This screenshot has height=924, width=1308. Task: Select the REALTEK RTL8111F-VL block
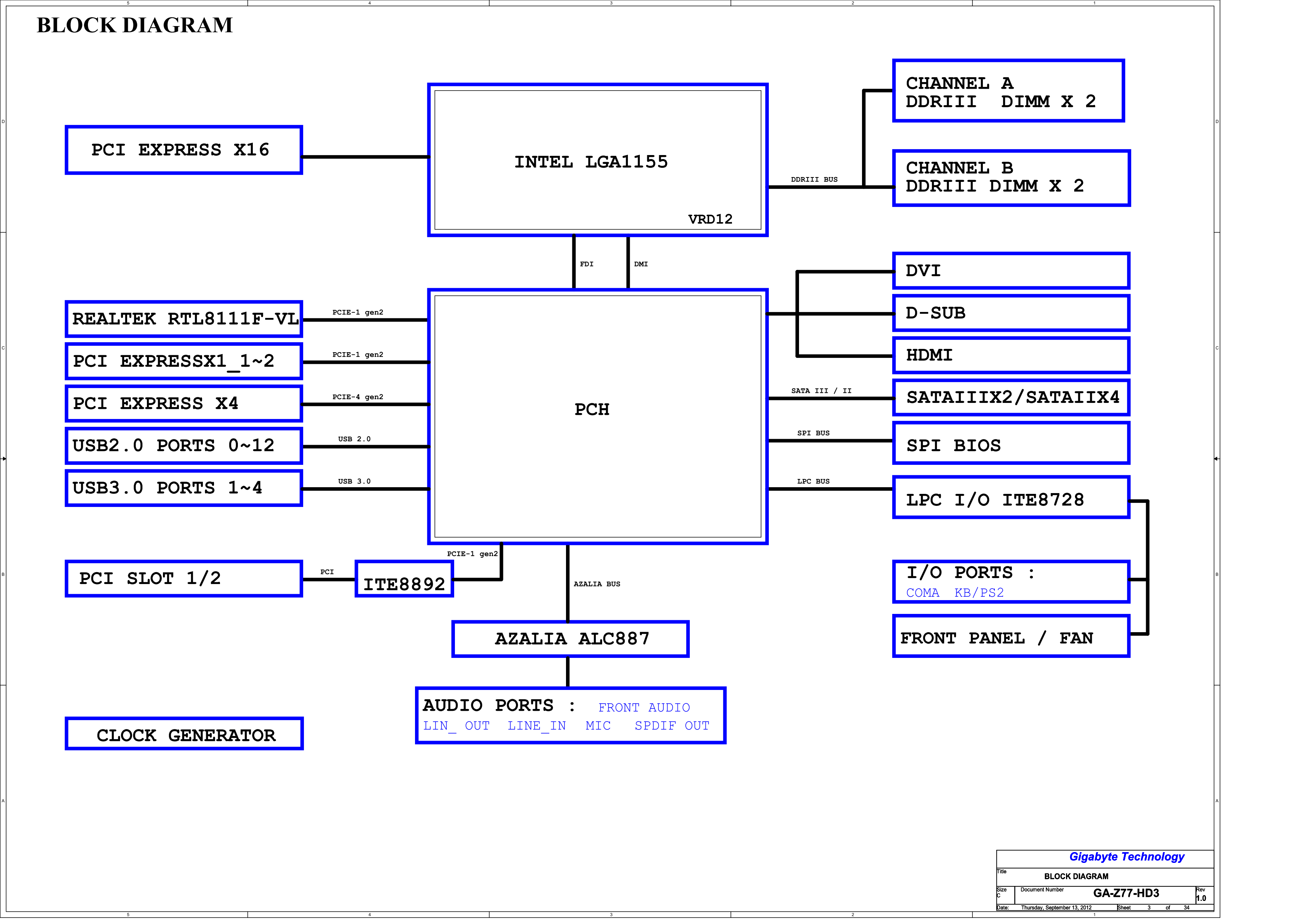183,319
